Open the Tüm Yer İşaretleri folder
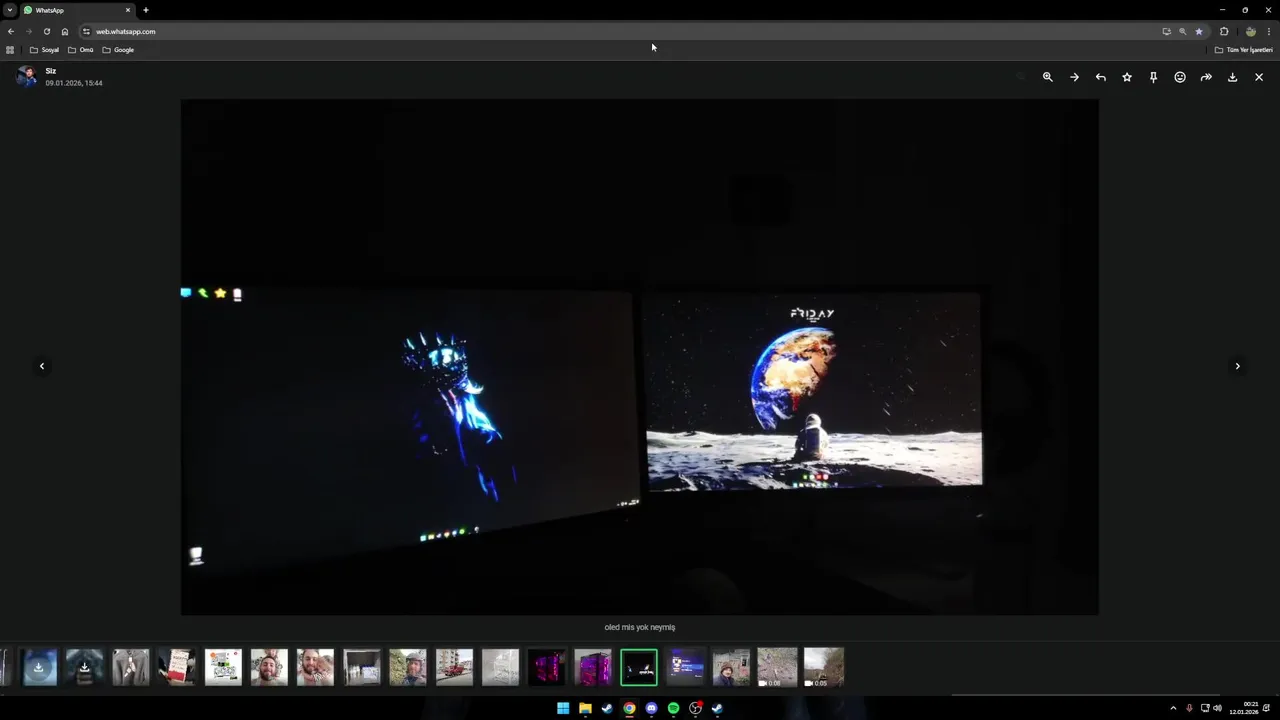 [x=1244, y=49]
